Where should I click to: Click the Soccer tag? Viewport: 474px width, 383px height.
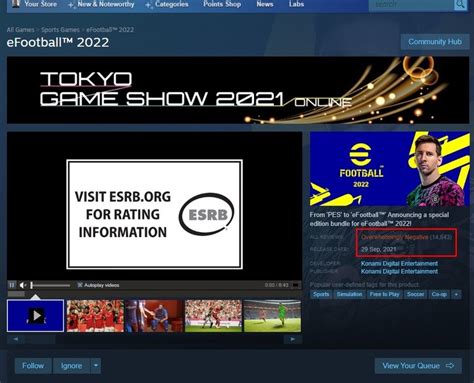415,294
